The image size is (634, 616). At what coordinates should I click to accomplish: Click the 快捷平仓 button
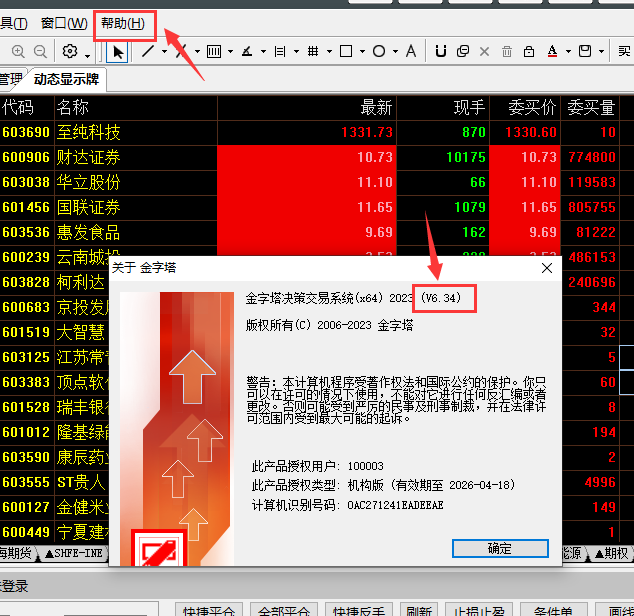coord(209,610)
